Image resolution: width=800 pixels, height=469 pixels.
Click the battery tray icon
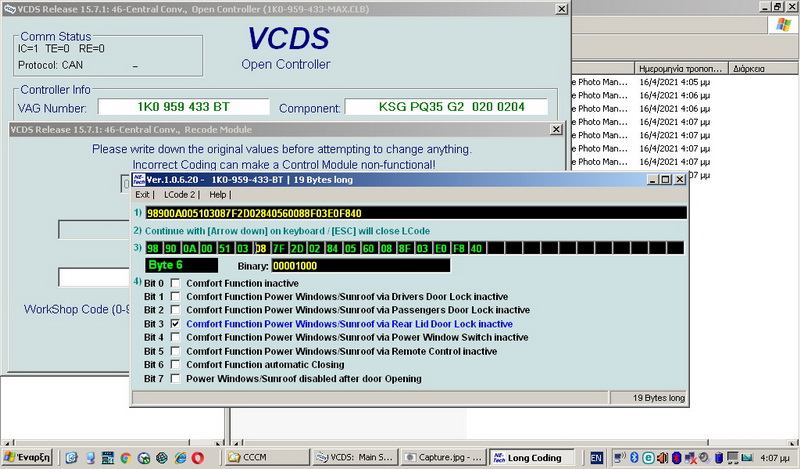(x=719, y=457)
